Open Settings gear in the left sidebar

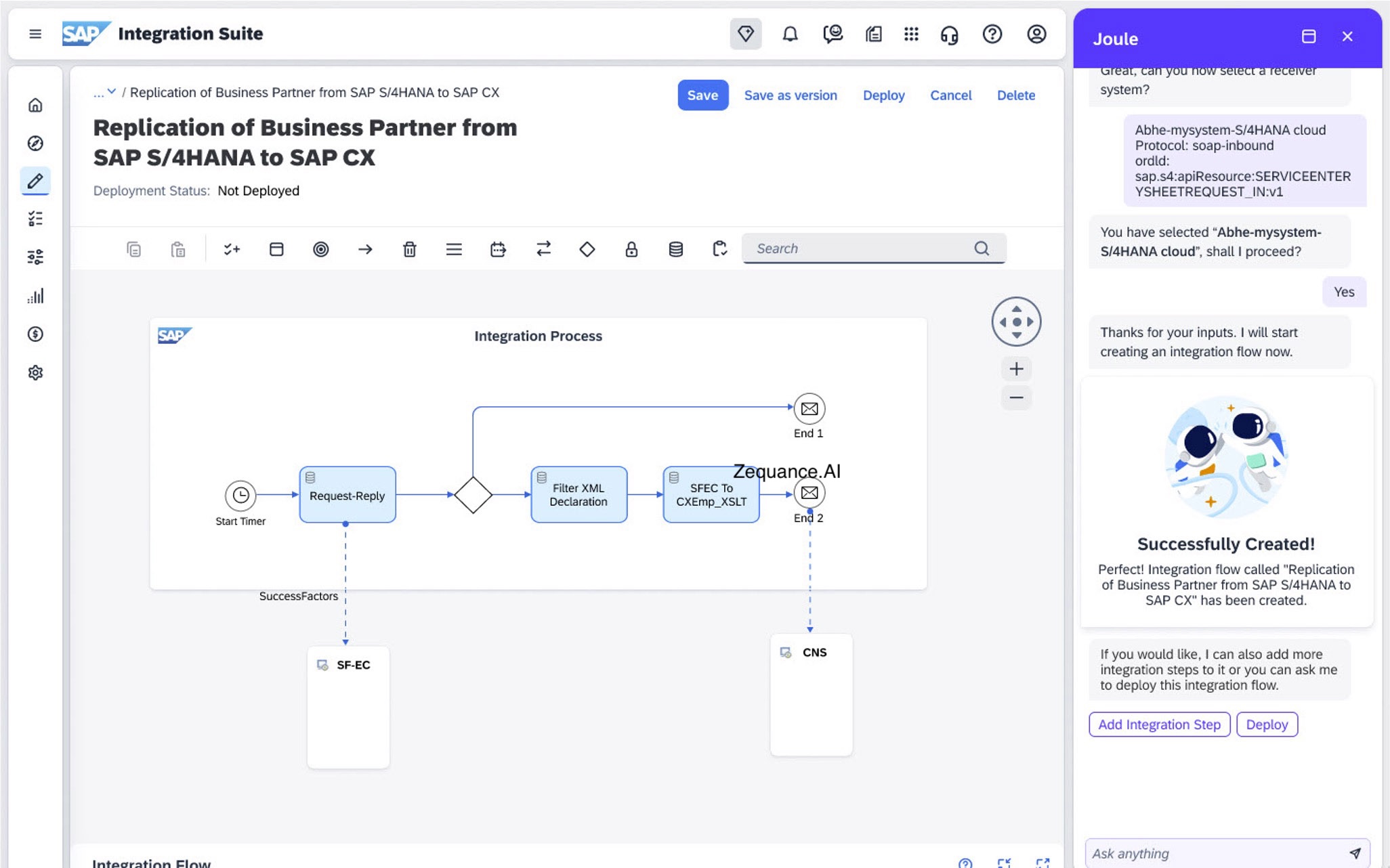tap(36, 372)
